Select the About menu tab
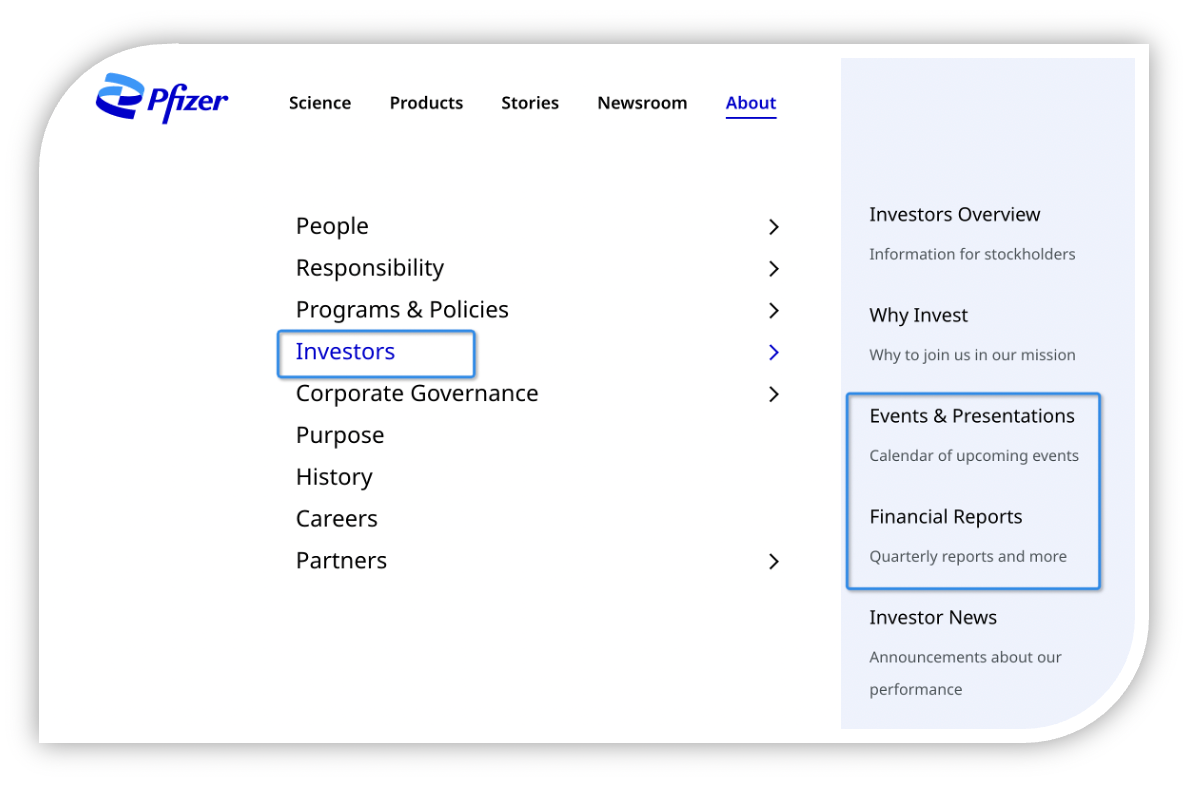The width and height of the screenshot is (1194, 790). (x=751, y=103)
